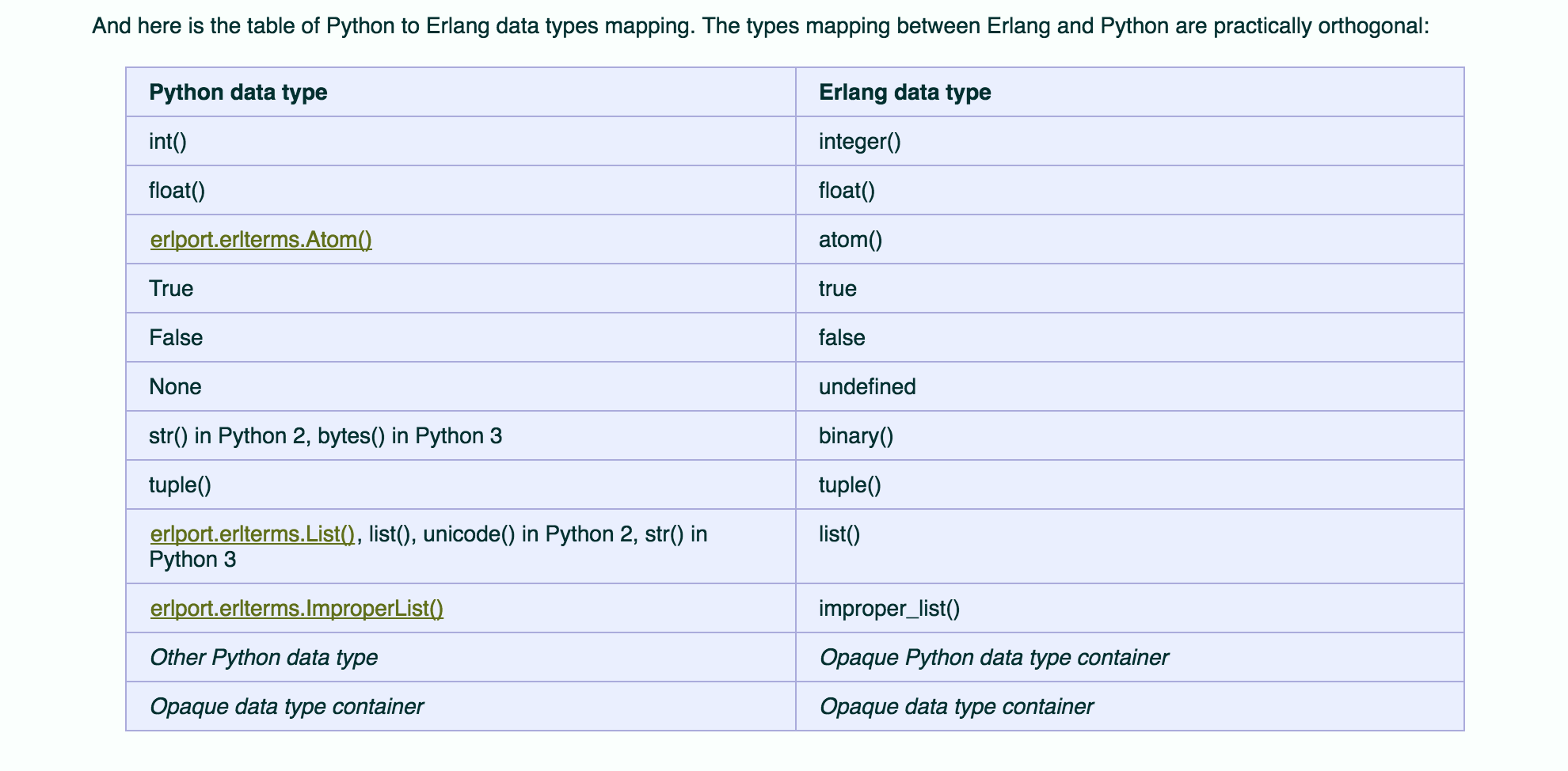
Task: Open the erlport.erlterms.List() link
Action: tap(252, 534)
